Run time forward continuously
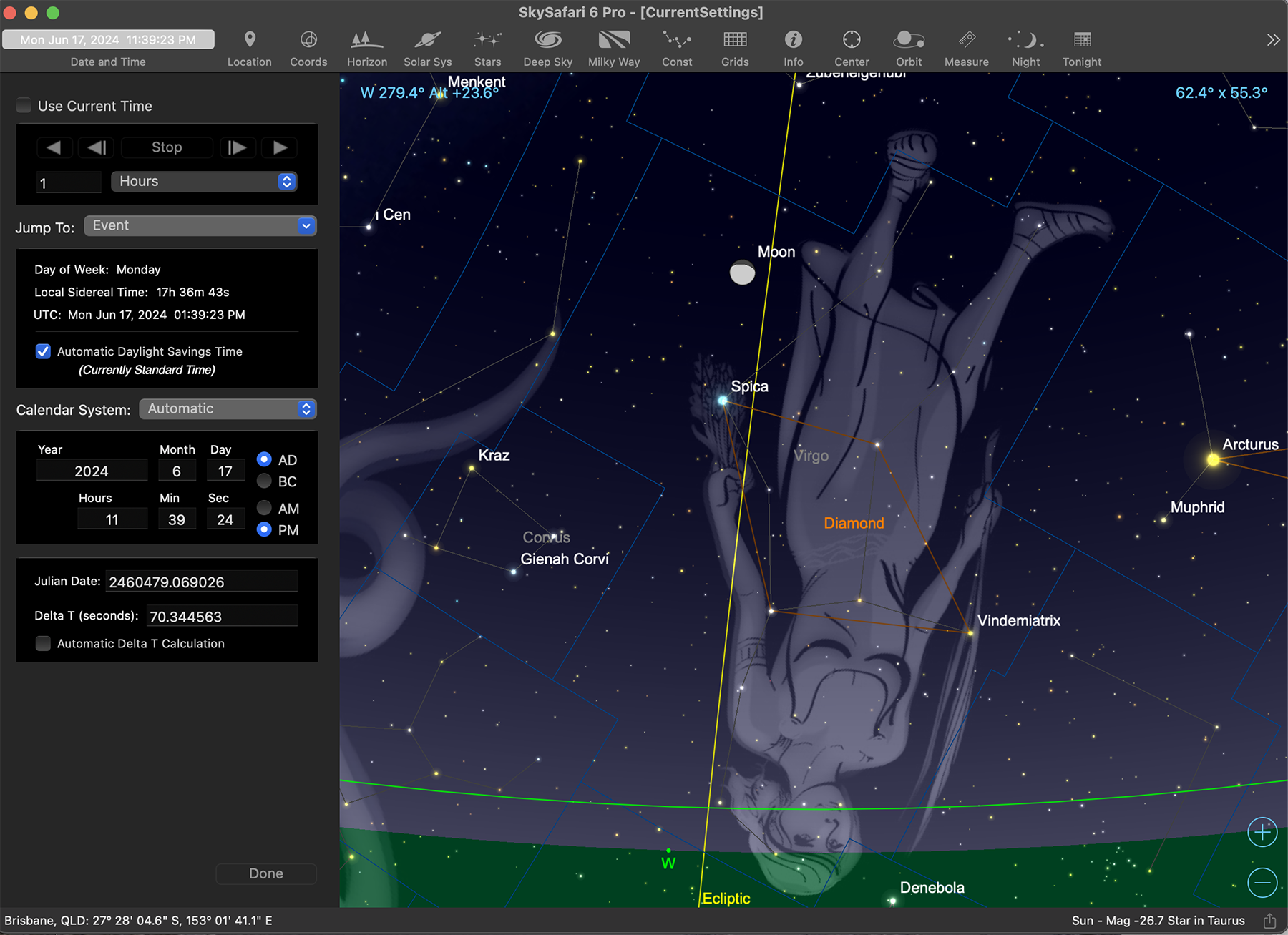This screenshot has height=935, width=1288. (280, 147)
